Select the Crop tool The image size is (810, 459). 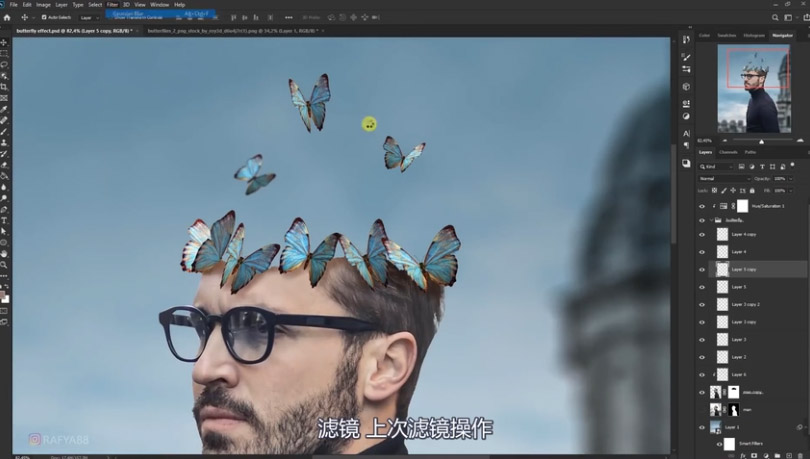(x=5, y=87)
